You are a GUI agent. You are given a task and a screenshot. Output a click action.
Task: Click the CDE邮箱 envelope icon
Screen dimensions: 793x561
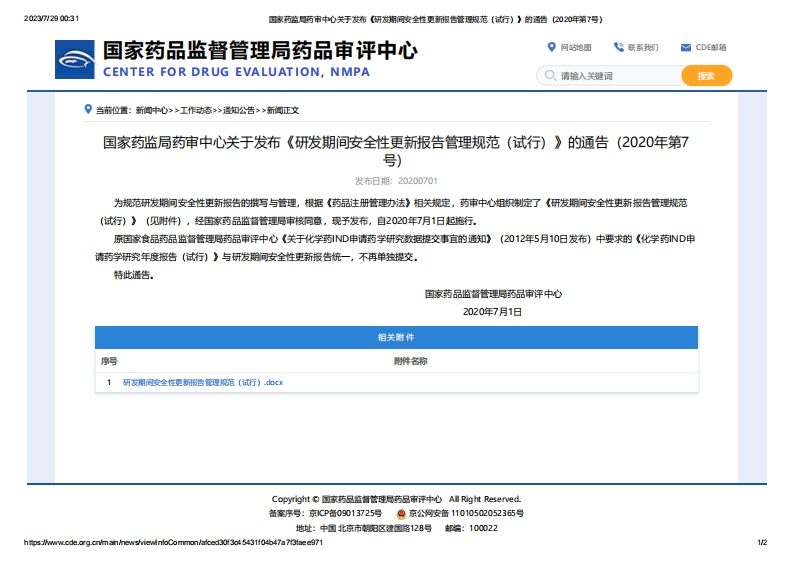coord(686,47)
